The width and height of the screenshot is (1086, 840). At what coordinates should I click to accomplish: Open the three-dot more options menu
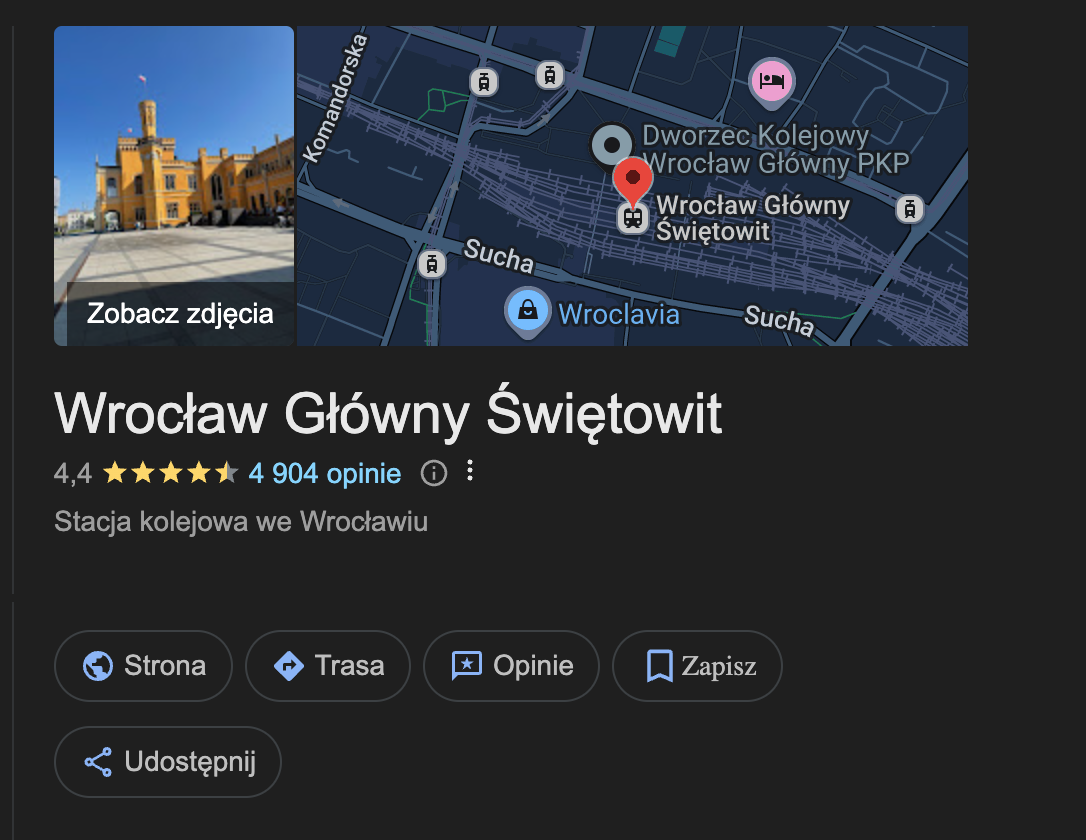click(x=470, y=472)
